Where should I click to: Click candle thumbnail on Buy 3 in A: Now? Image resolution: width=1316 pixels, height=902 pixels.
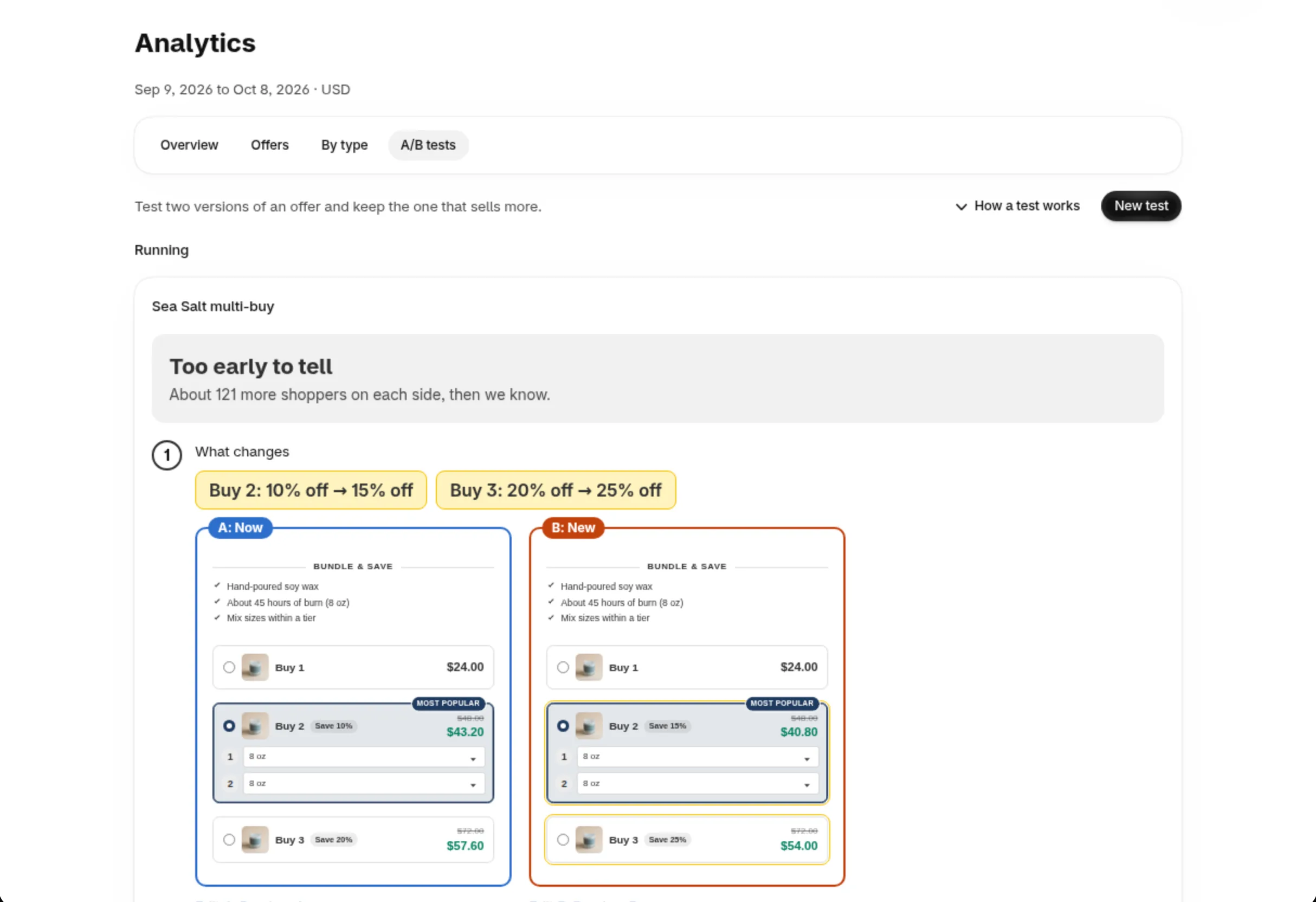(x=255, y=839)
